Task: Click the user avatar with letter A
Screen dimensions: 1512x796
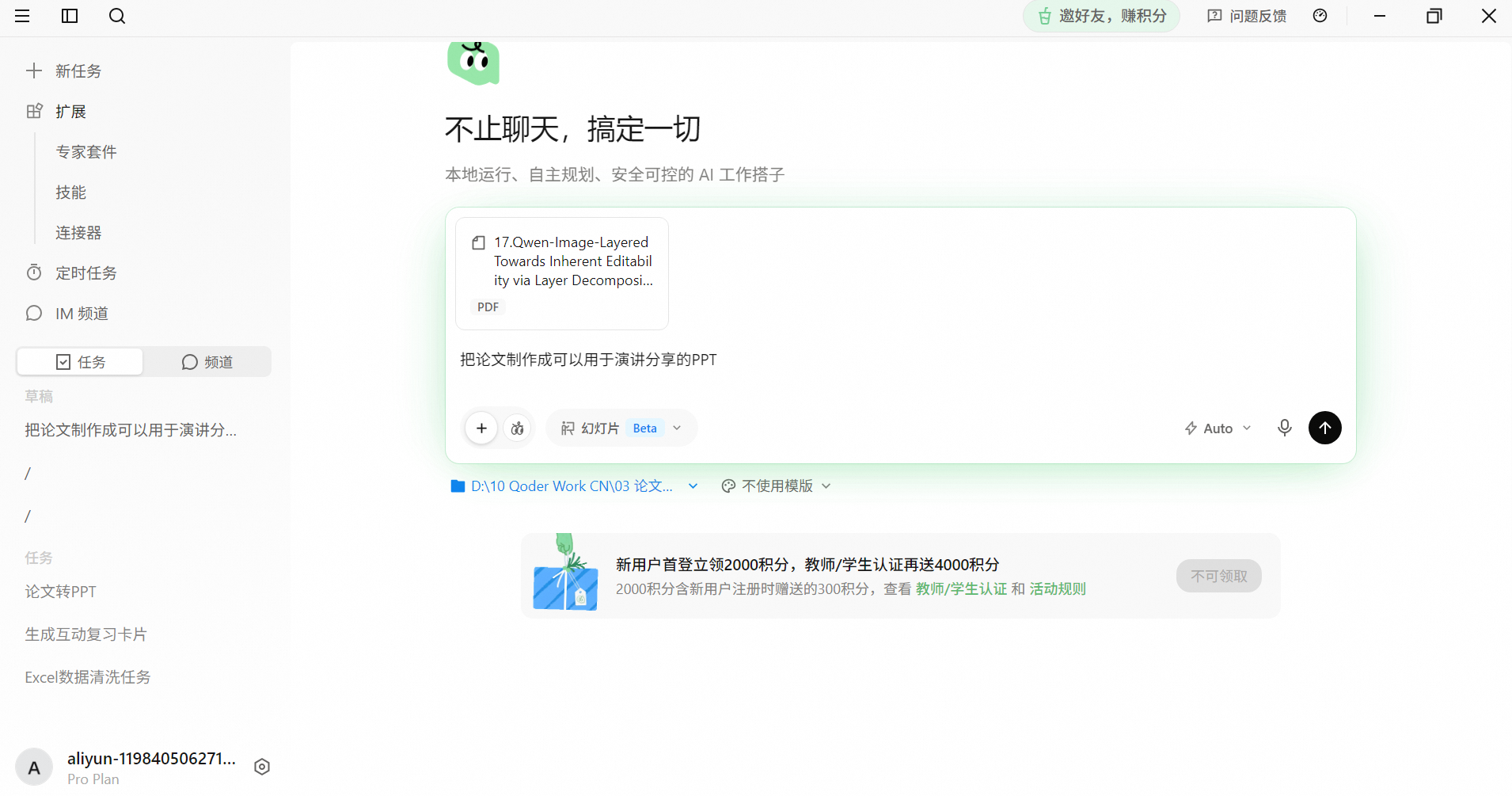Action: (x=34, y=767)
